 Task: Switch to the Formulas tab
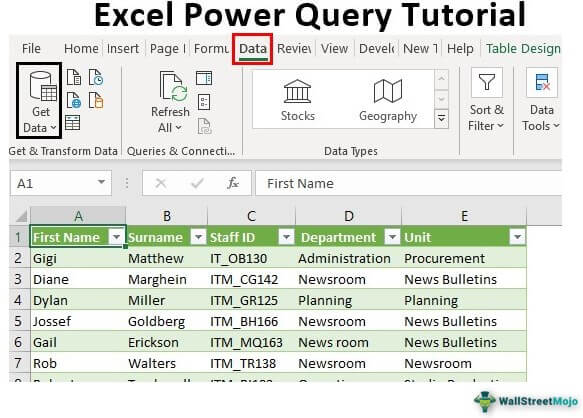(211, 49)
